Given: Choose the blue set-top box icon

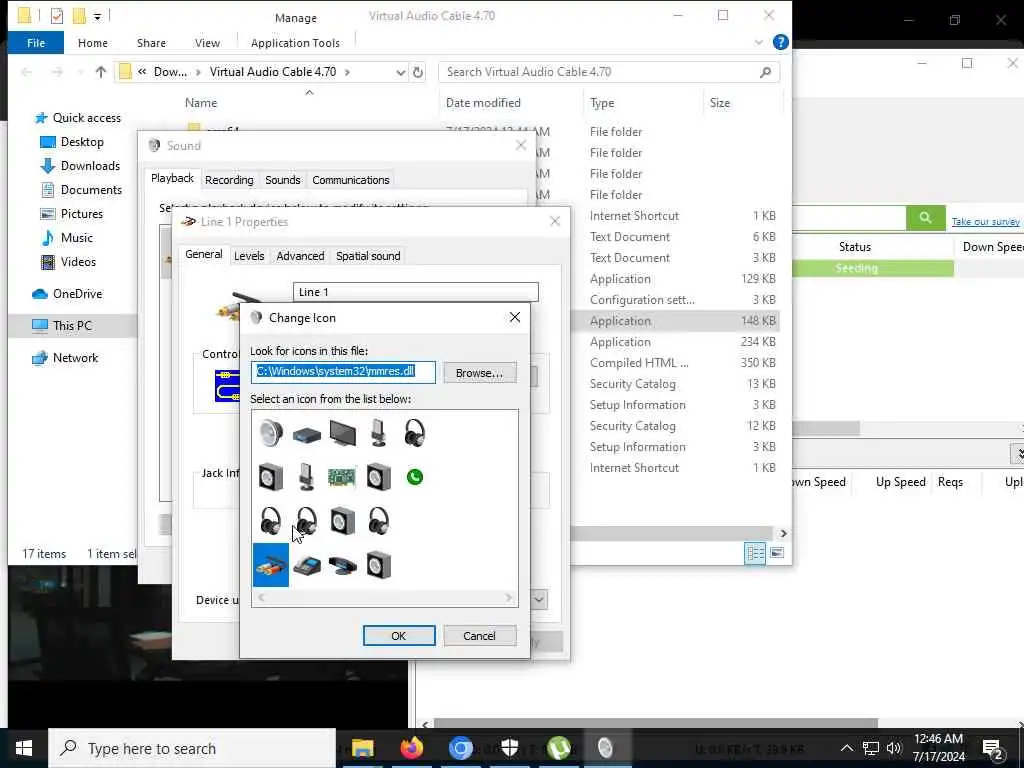Looking at the screenshot, I should pyautogui.click(x=306, y=434).
